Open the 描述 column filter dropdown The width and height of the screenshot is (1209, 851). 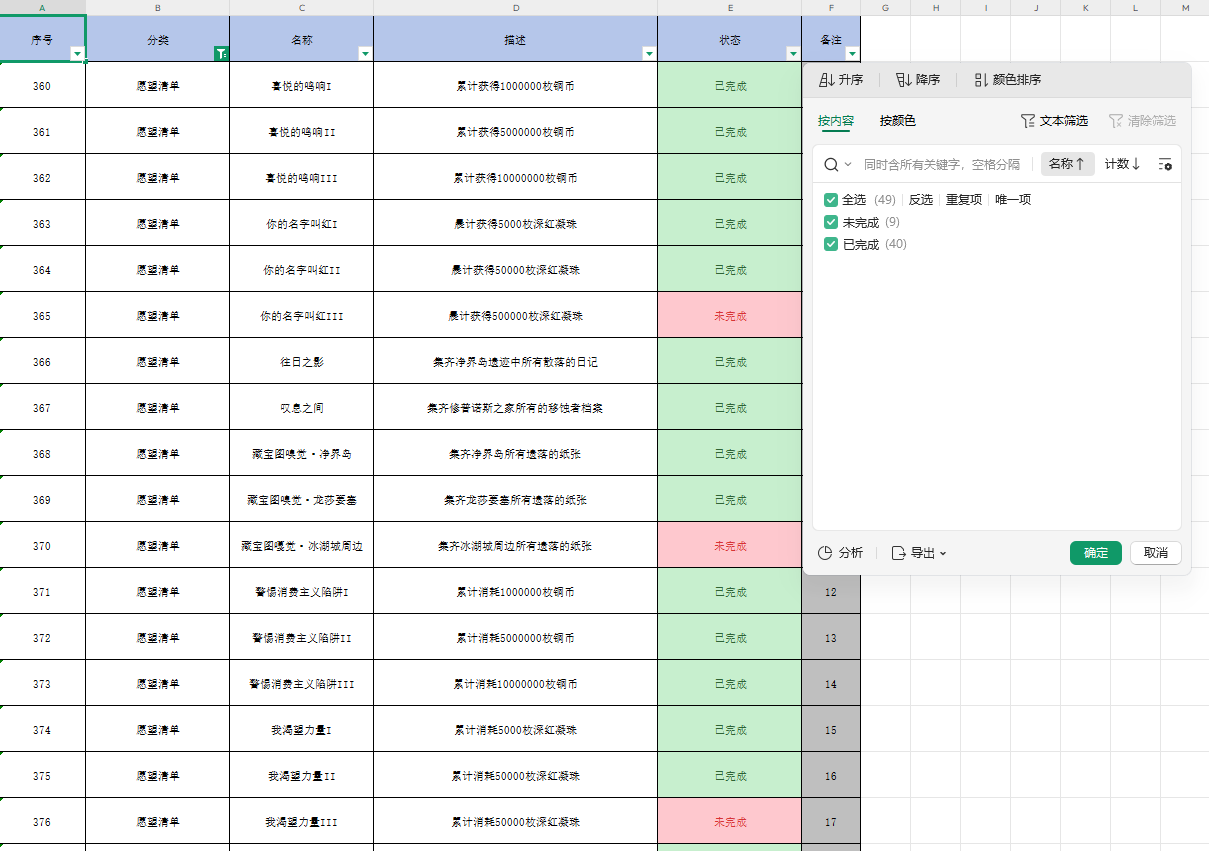649,53
